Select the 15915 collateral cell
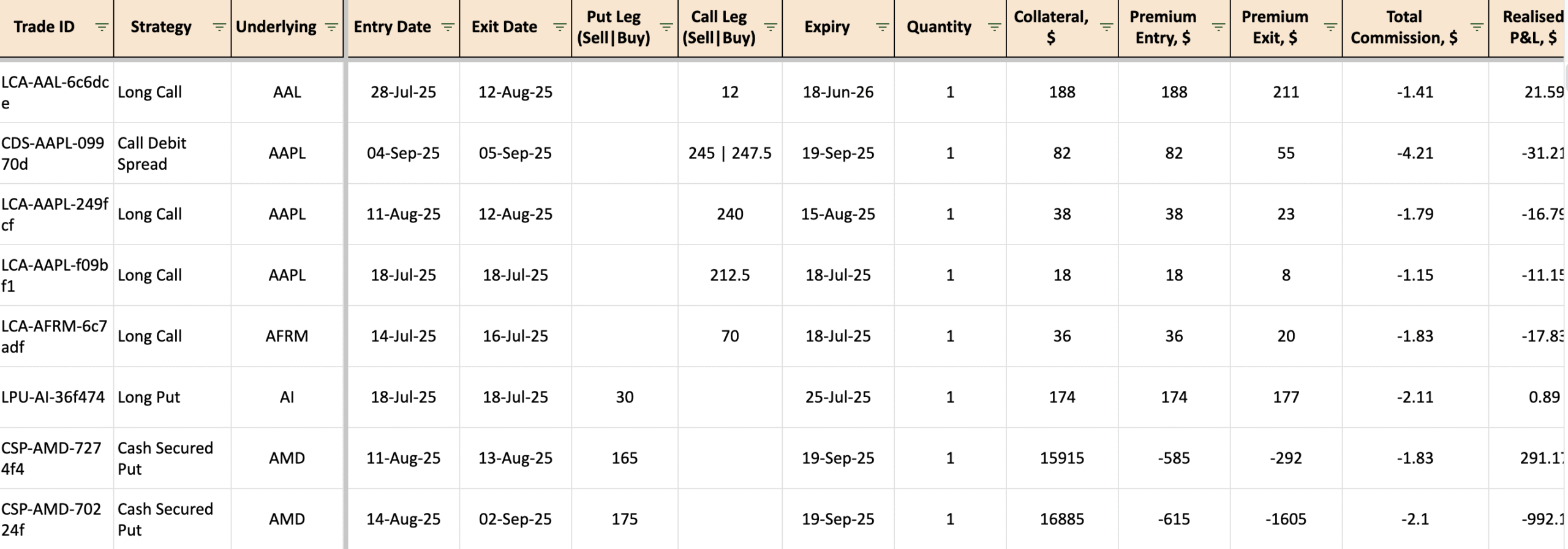Screen dimensions: 1568x549 (x=1061, y=458)
